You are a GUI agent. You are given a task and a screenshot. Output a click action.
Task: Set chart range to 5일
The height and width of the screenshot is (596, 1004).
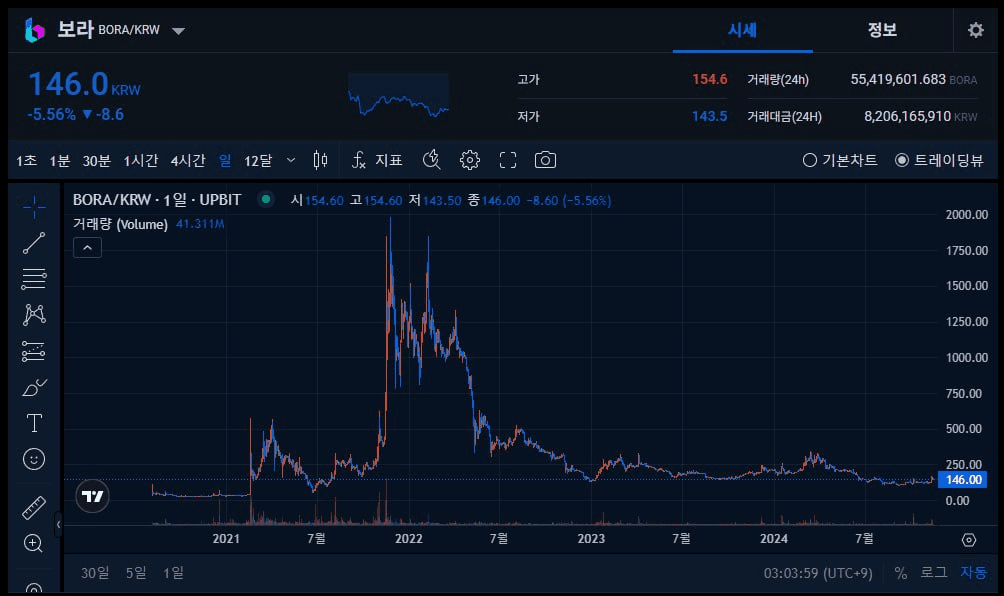click(x=136, y=573)
